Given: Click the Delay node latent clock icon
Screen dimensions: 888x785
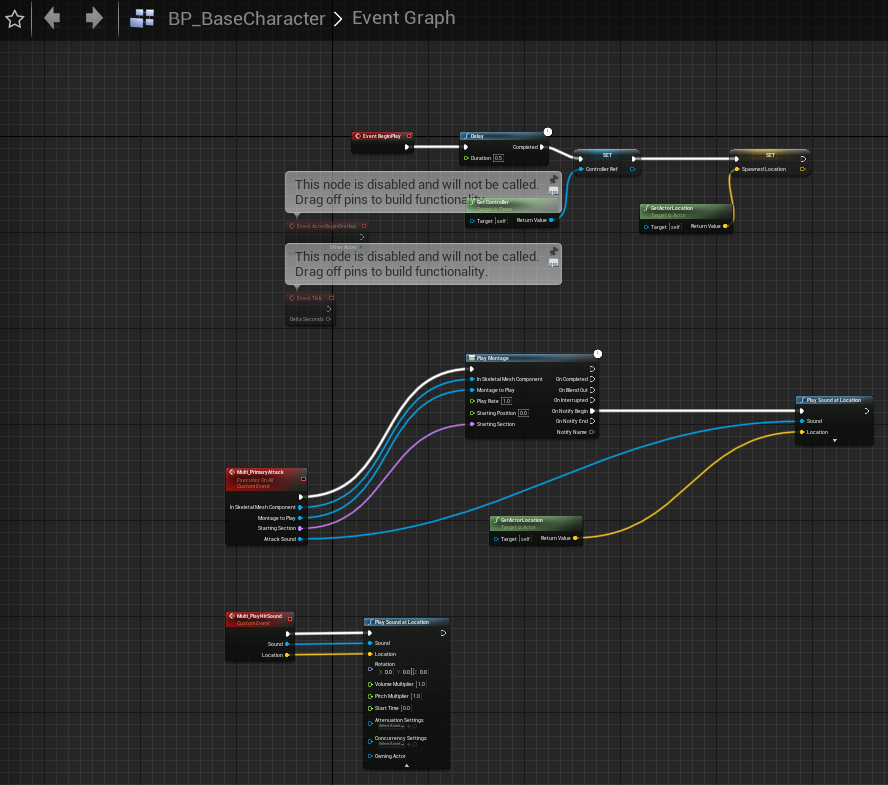Looking at the screenshot, I should [548, 132].
